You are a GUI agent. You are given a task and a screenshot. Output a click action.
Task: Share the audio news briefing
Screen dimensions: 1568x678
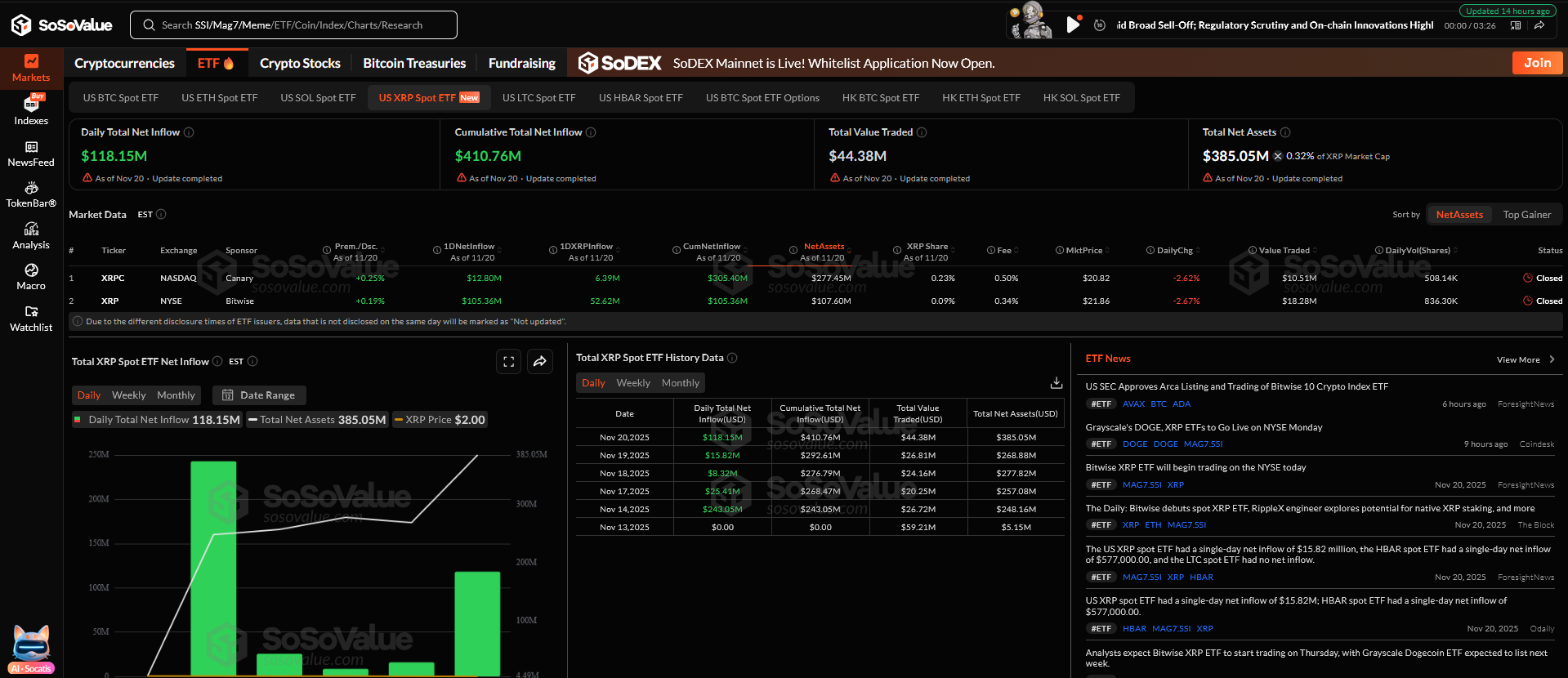1539,25
